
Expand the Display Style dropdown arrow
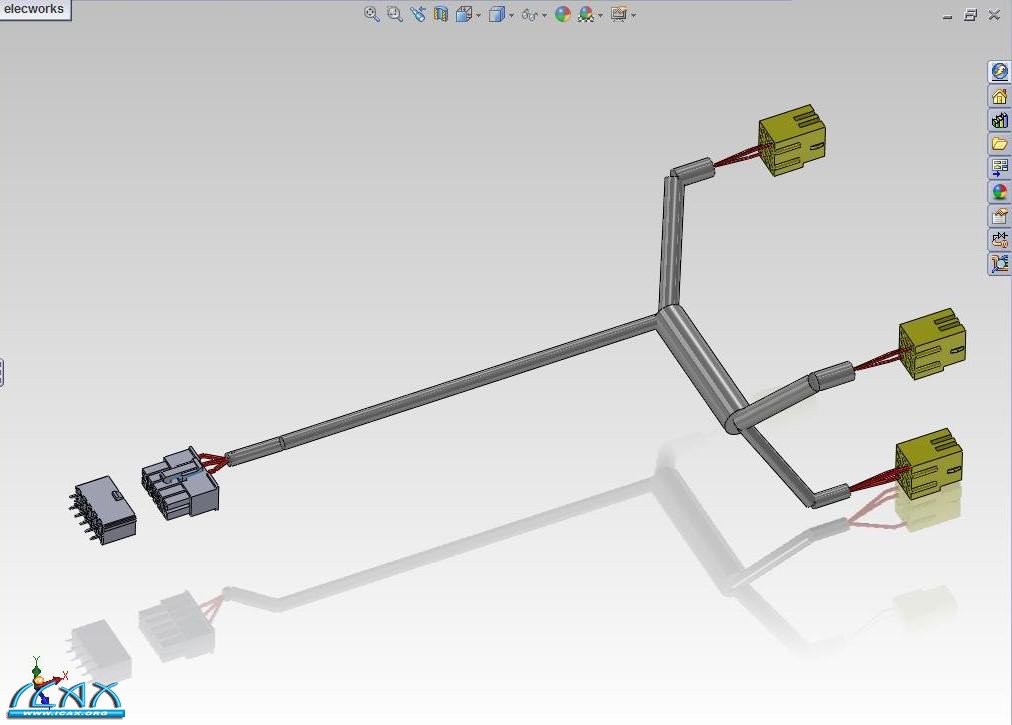[512, 15]
